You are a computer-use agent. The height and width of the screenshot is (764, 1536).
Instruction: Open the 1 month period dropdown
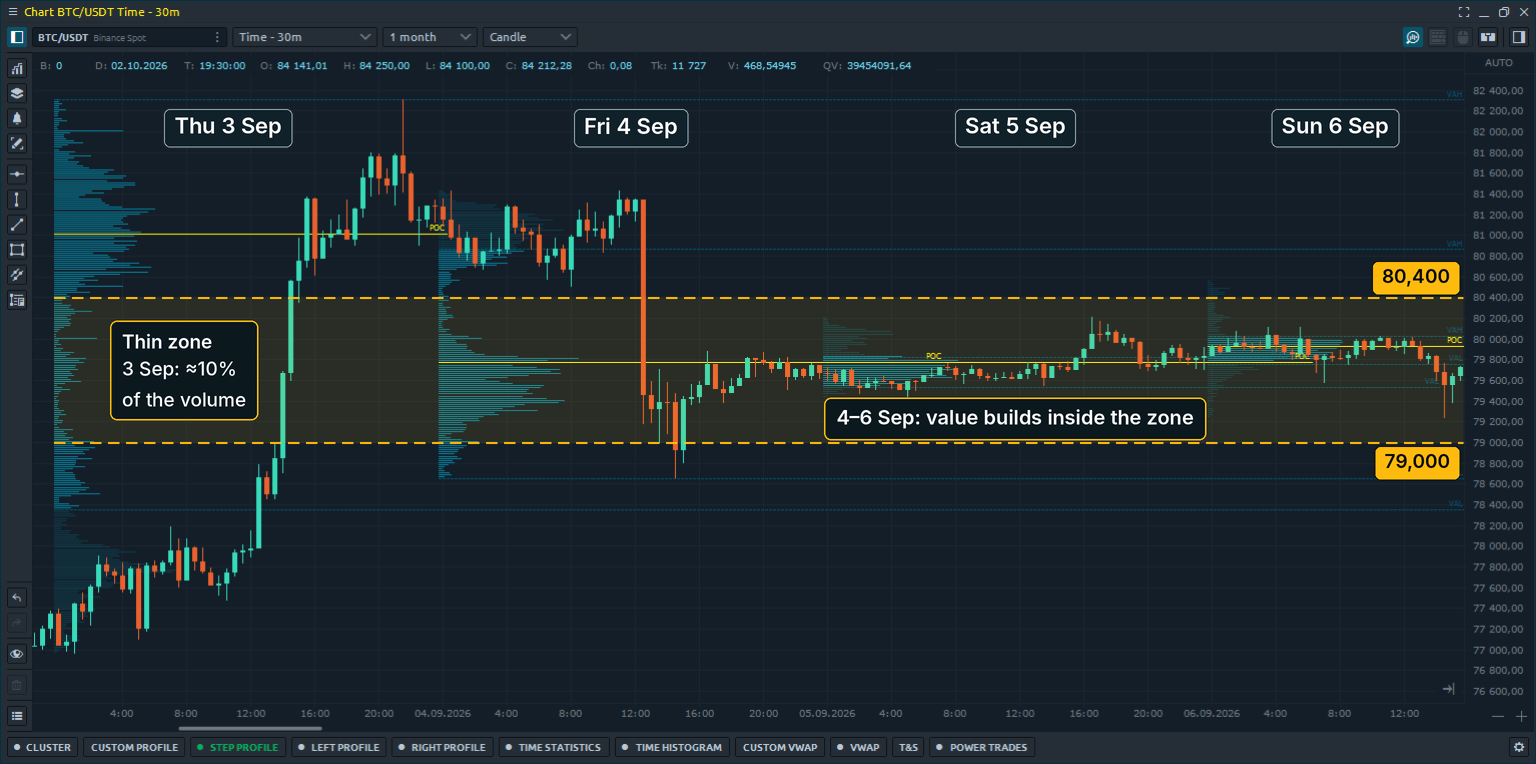[430, 37]
